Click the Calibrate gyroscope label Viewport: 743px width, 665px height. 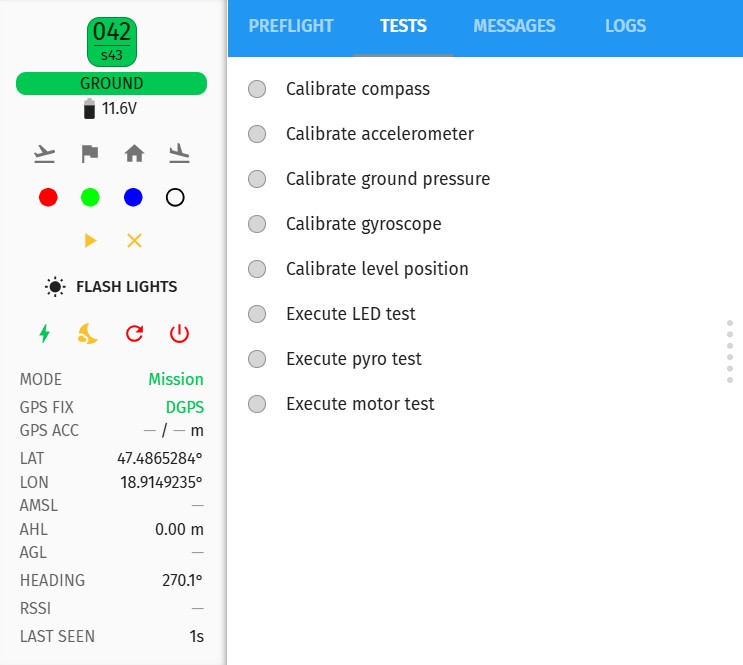tap(363, 224)
